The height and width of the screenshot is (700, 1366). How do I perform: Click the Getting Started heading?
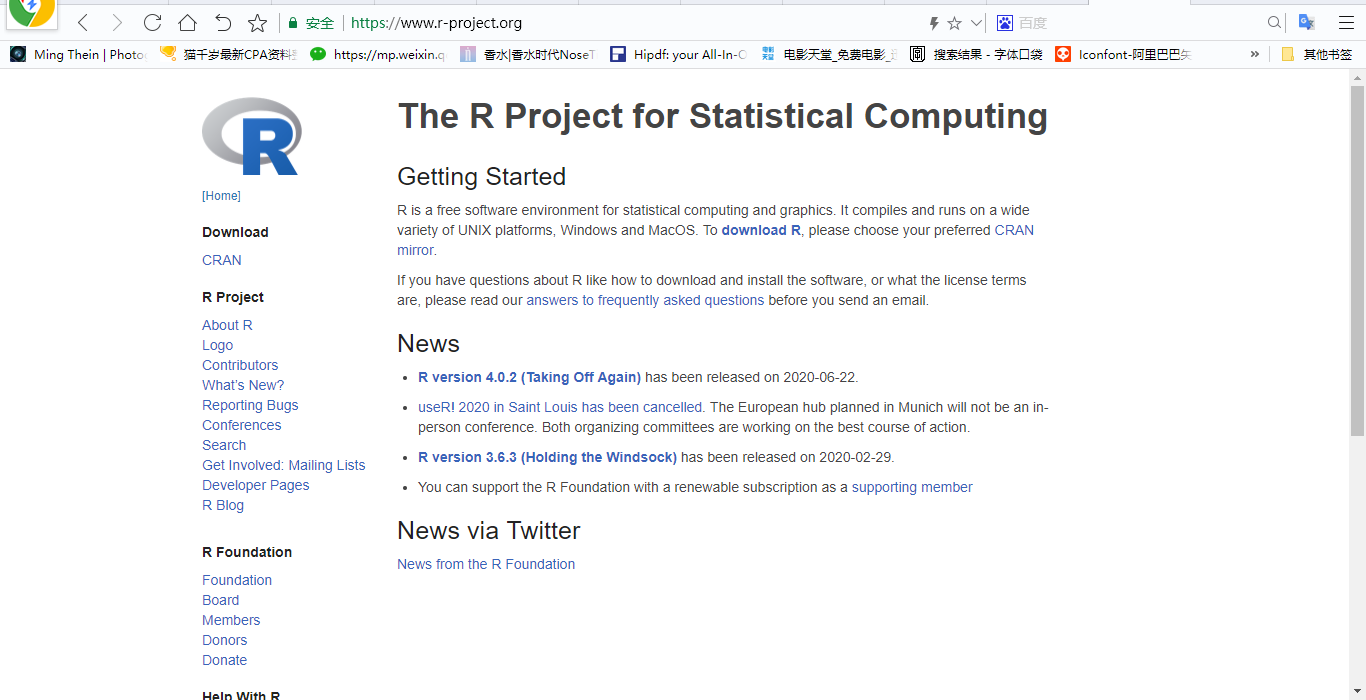click(481, 177)
